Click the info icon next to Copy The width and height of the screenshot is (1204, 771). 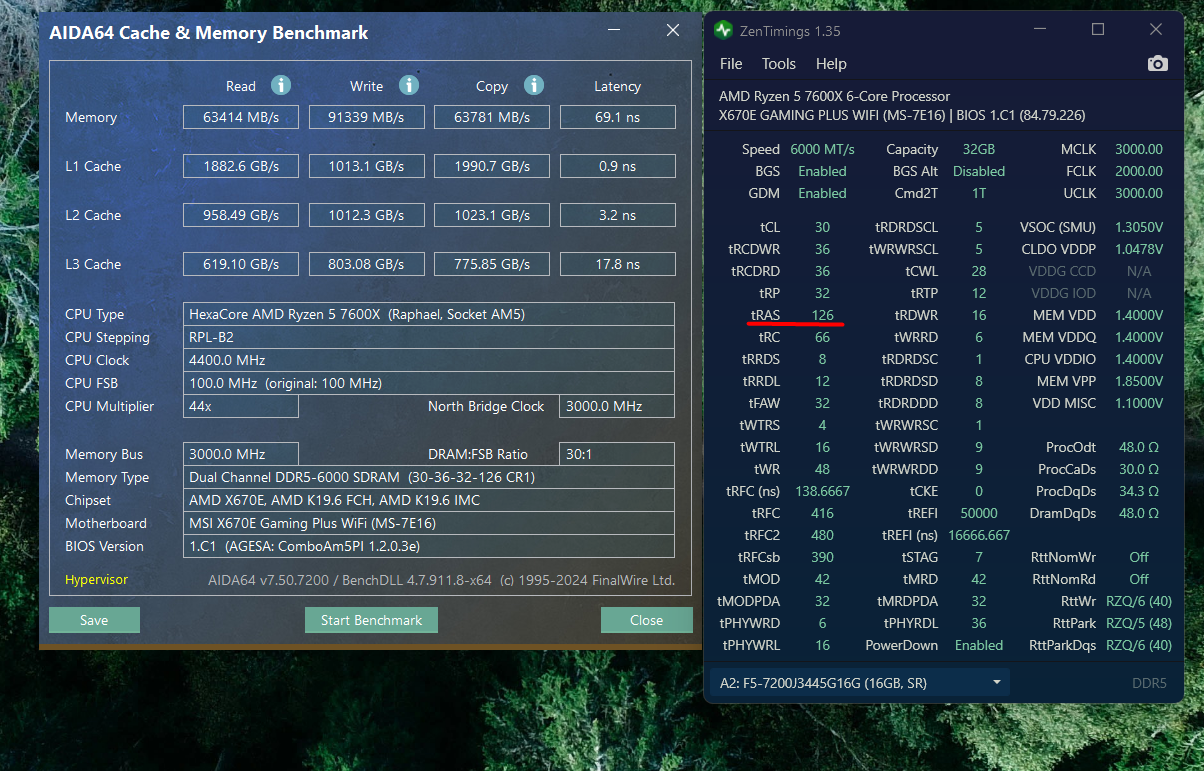(534, 85)
